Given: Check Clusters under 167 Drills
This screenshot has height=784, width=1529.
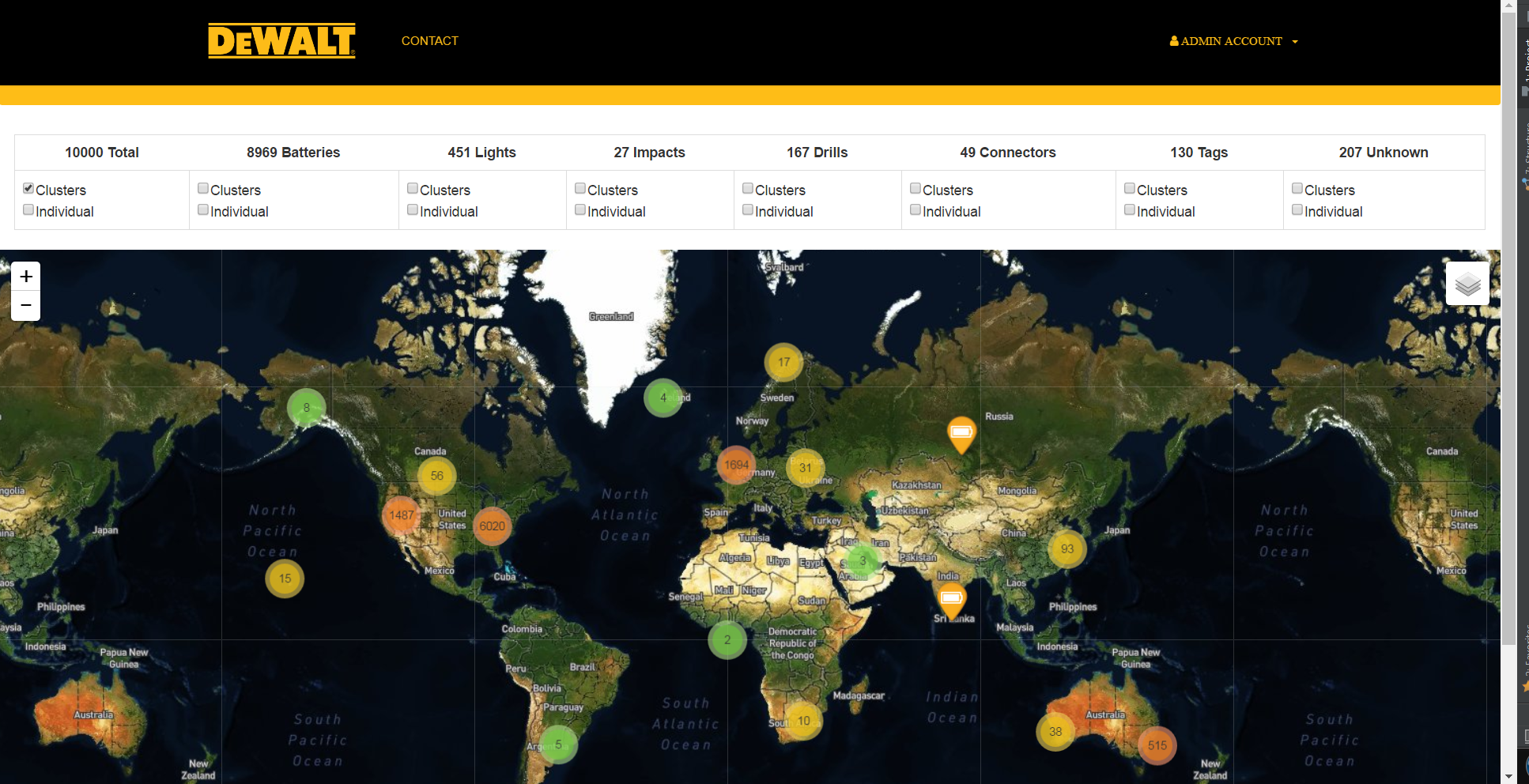Looking at the screenshot, I should [x=748, y=189].
